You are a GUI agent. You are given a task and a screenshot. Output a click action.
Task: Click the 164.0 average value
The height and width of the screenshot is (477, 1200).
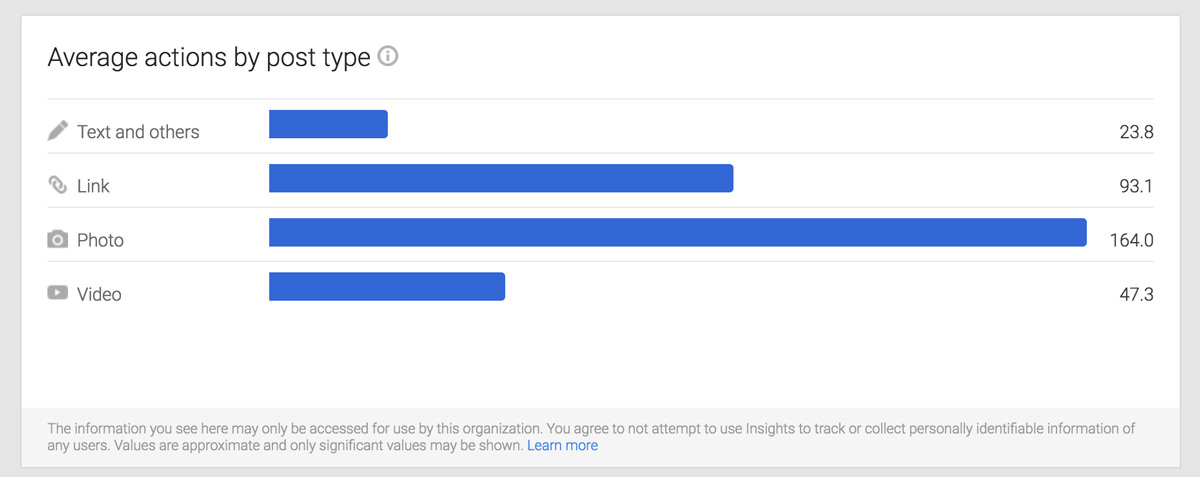(x=1131, y=240)
